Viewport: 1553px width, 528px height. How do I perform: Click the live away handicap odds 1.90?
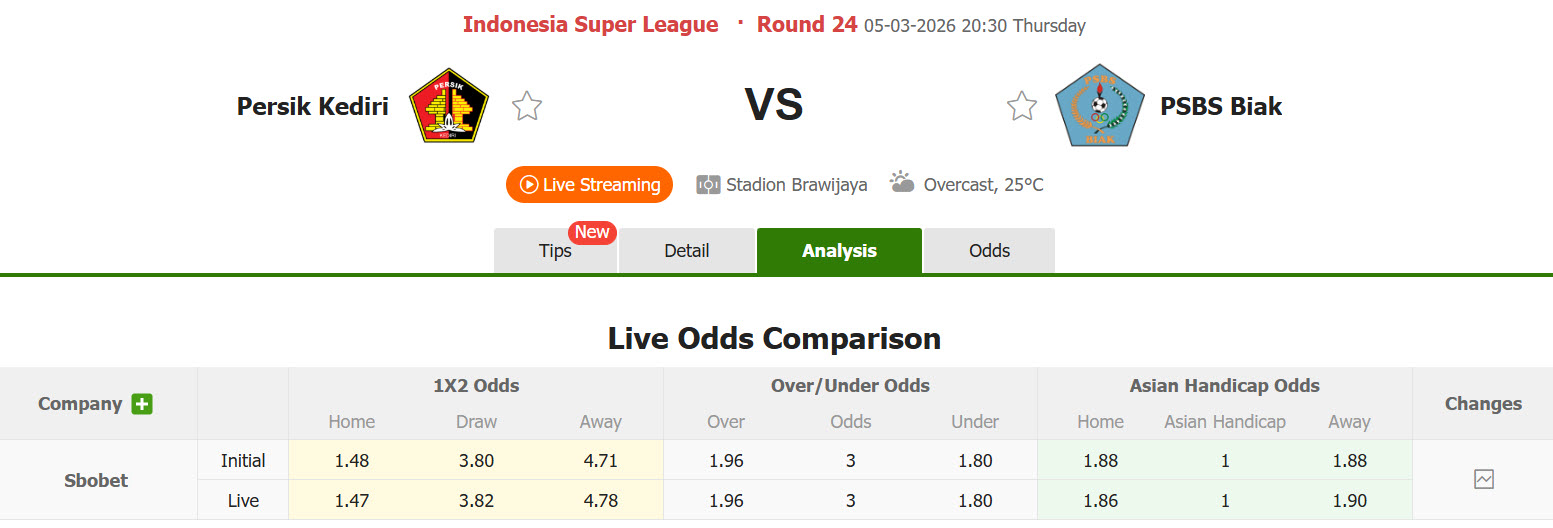click(x=1349, y=500)
